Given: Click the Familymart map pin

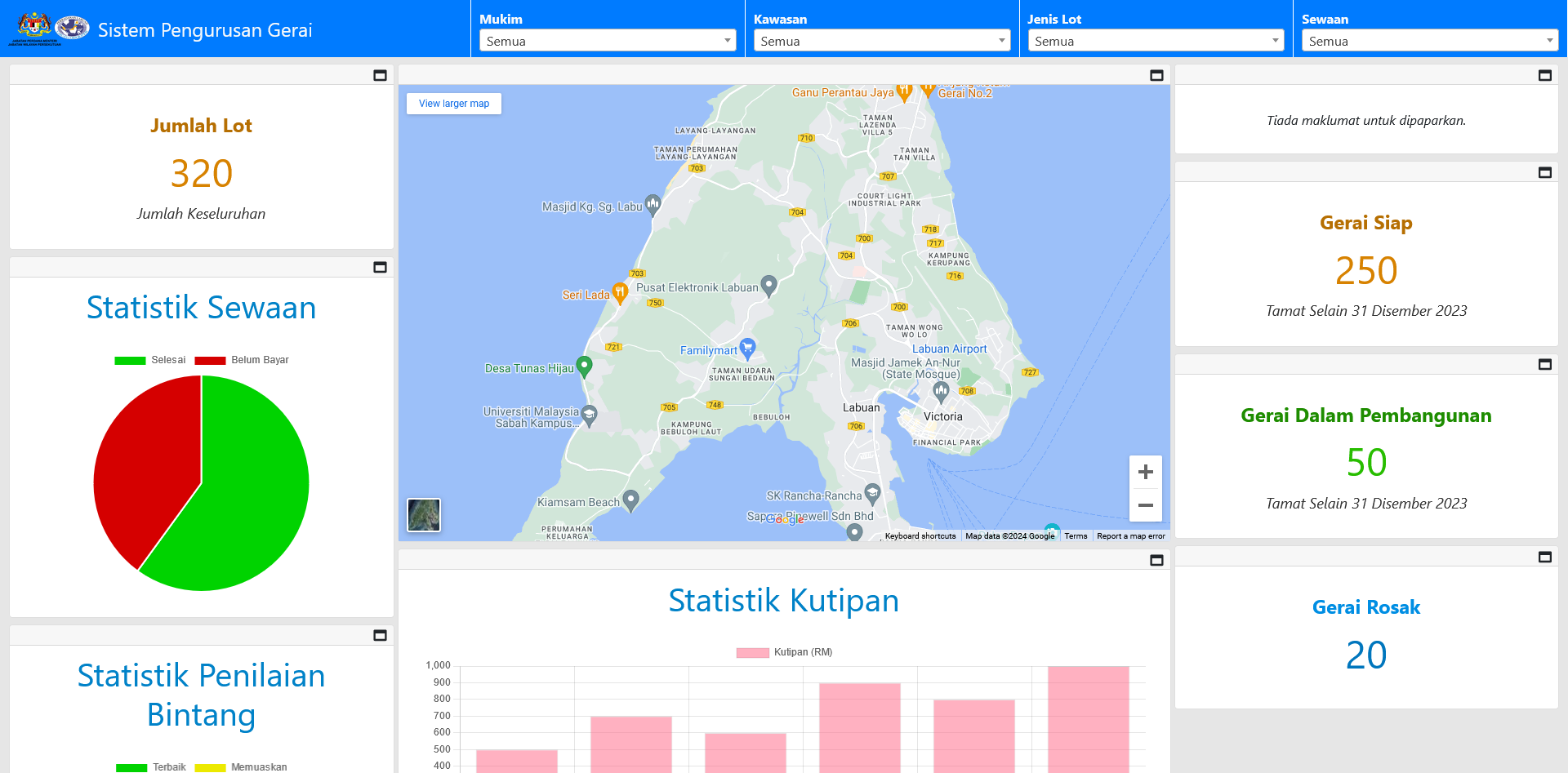Looking at the screenshot, I should (x=746, y=348).
